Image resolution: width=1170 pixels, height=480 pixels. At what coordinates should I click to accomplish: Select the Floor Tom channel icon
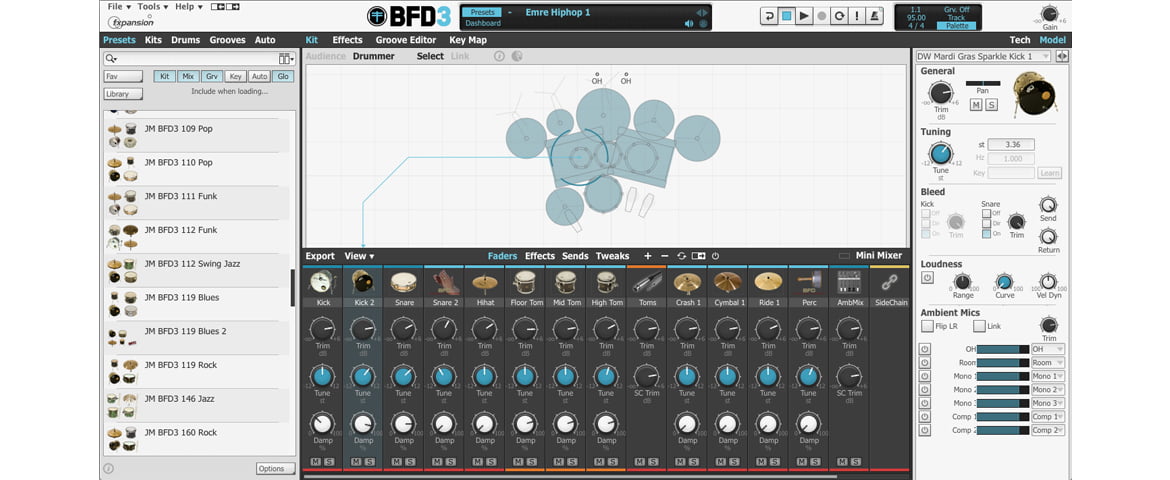click(x=525, y=282)
